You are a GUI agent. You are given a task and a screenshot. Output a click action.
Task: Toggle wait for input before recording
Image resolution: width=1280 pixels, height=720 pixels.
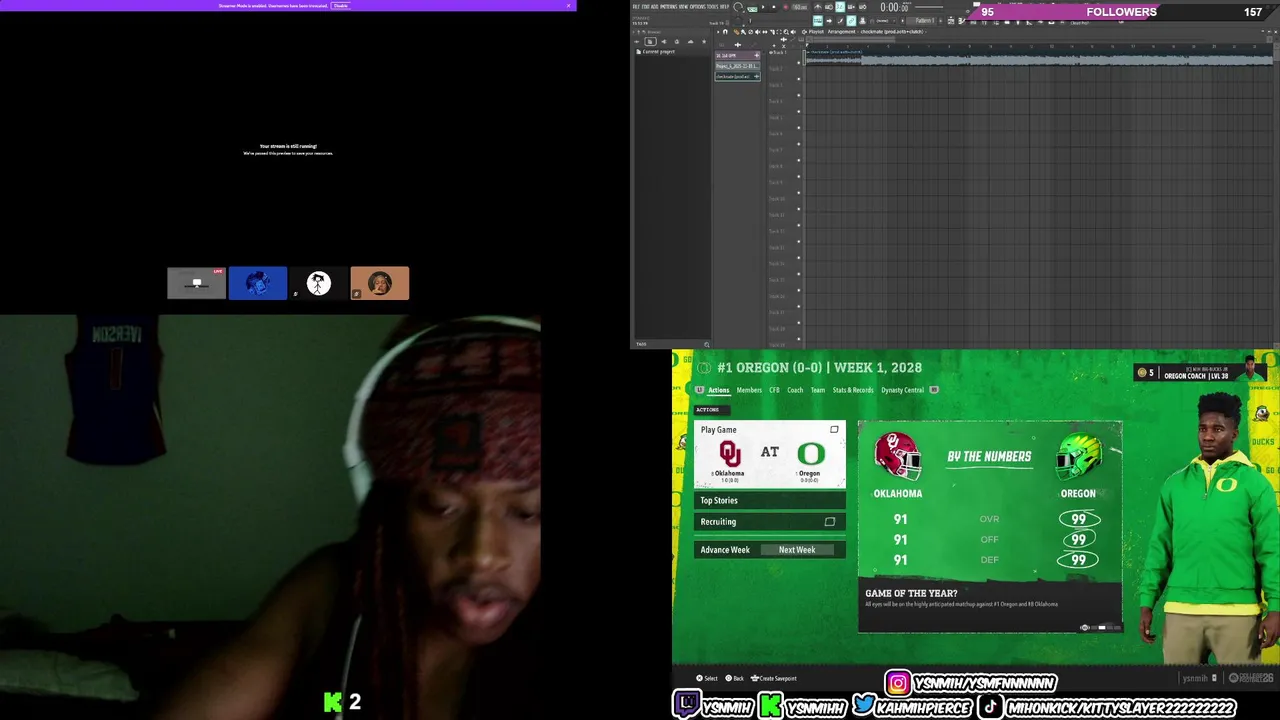coord(828,7)
